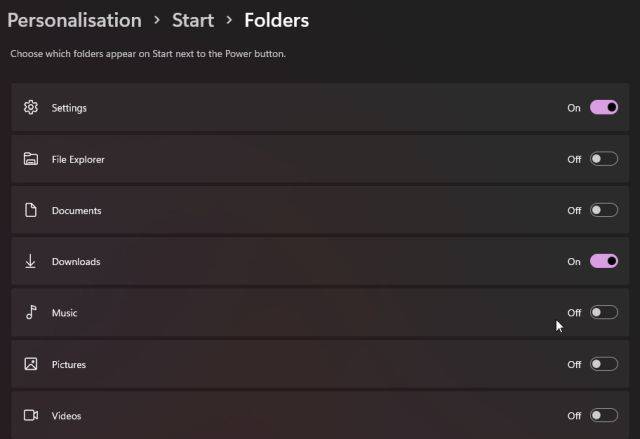Click the Folders breadcrumb title

276,20
